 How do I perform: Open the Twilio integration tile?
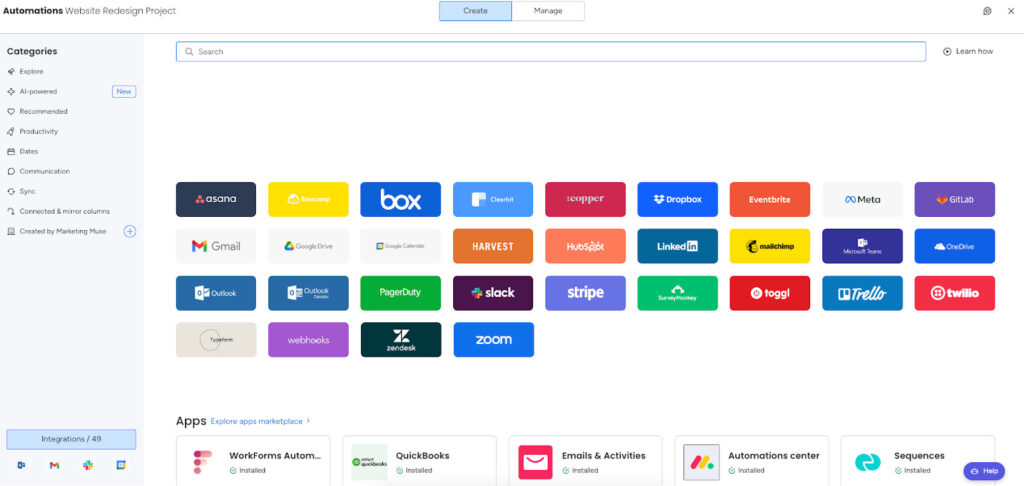[955, 293]
